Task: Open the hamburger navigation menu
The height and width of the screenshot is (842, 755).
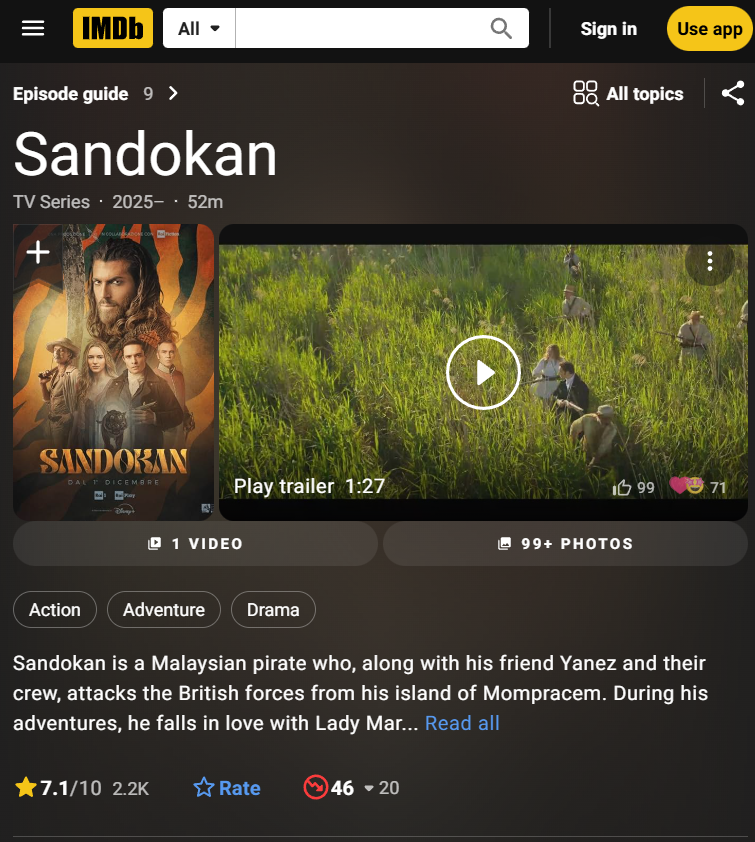Action: [33, 28]
